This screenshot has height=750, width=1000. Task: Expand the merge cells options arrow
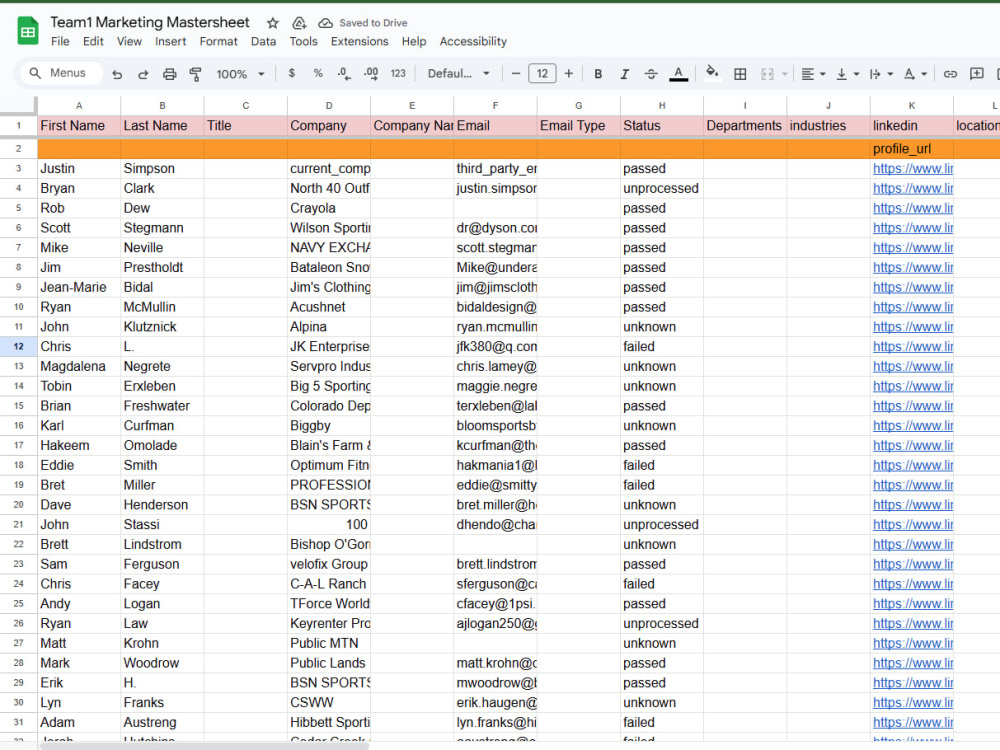click(784, 74)
